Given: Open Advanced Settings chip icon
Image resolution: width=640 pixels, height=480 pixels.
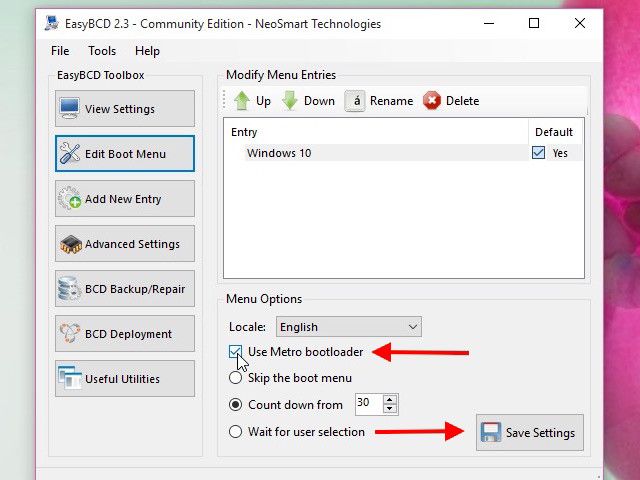Looking at the screenshot, I should (71, 244).
